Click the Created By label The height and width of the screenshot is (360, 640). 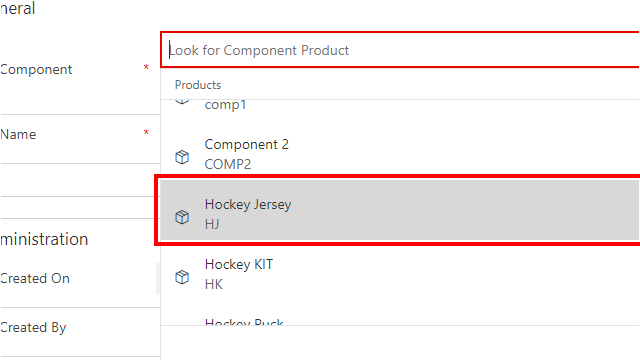point(33,327)
